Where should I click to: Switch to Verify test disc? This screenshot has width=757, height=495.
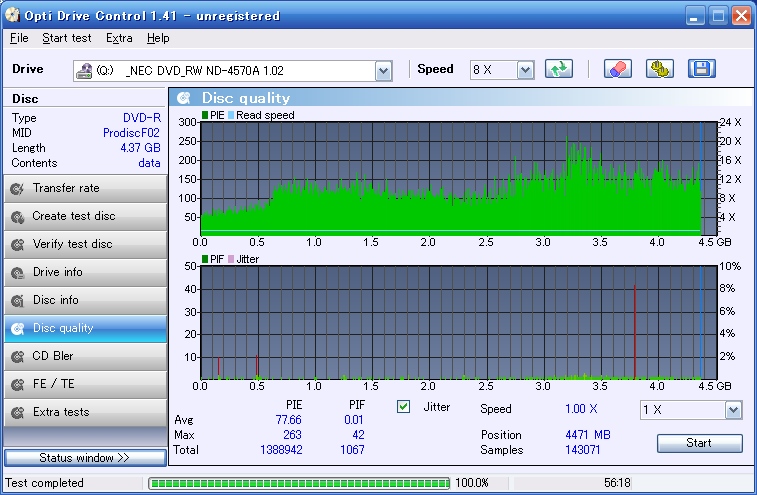pyautogui.click(x=85, y=244)
